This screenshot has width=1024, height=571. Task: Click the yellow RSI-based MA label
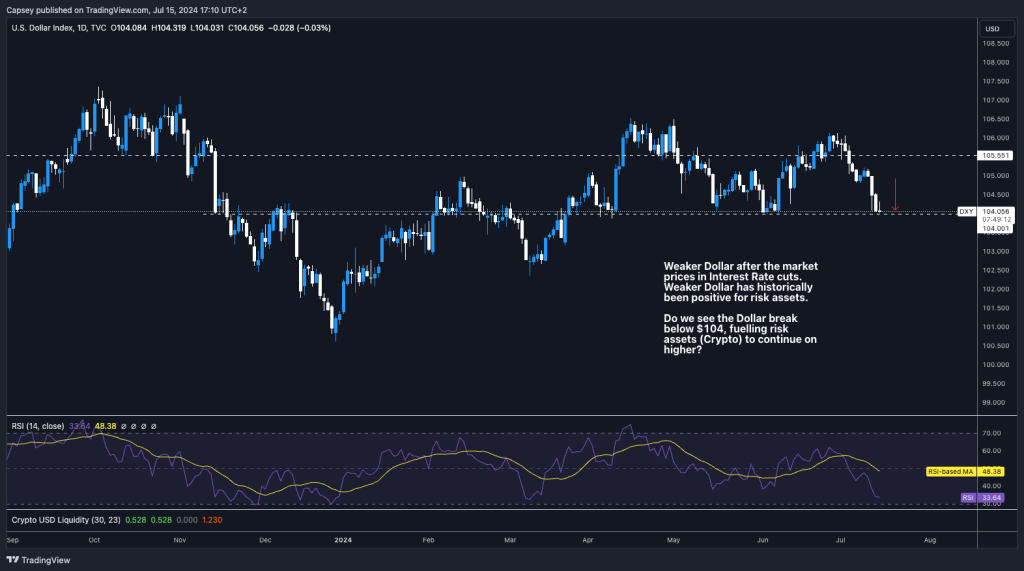click(951, 471)
